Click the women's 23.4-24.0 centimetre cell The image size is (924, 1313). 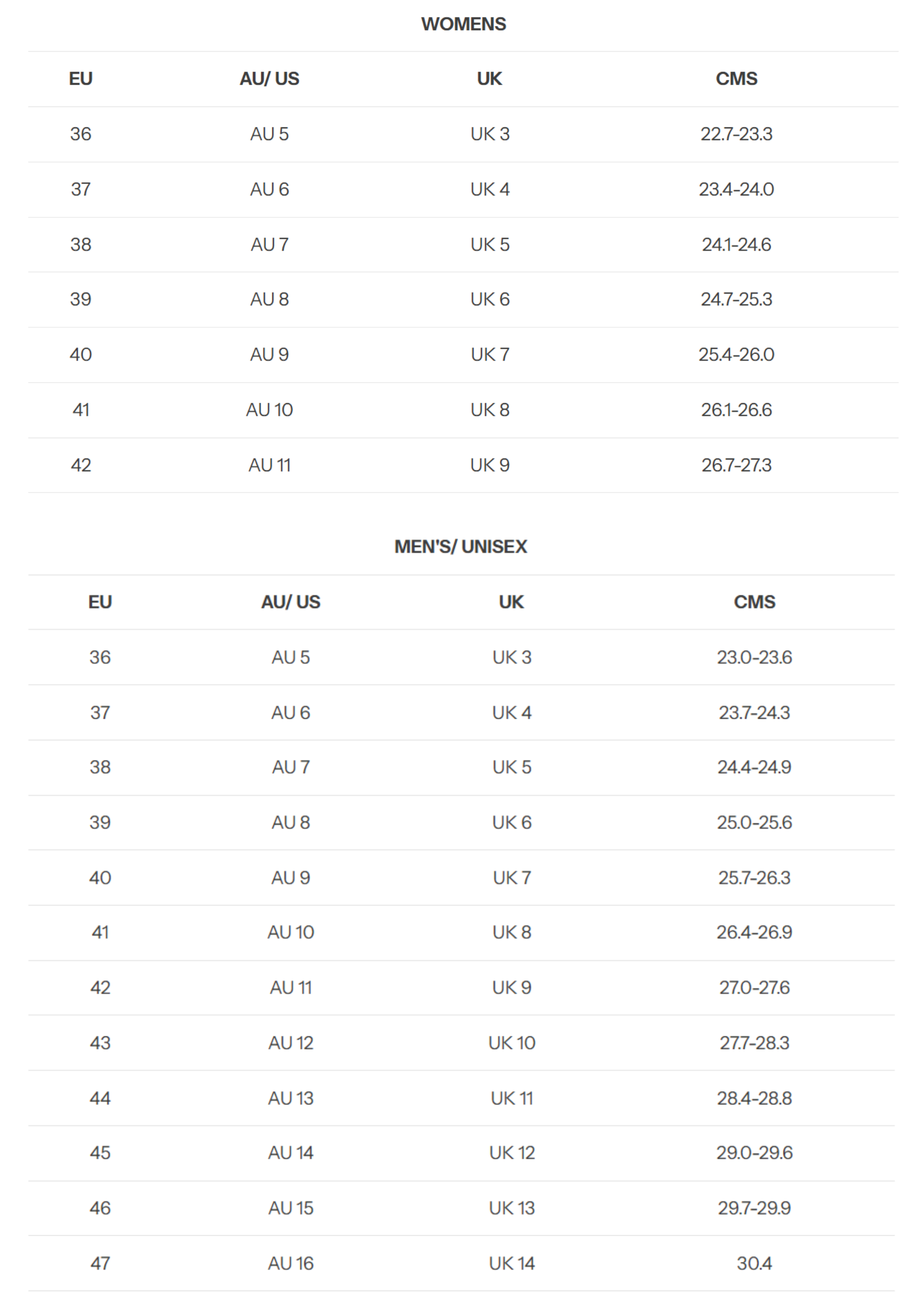point(736,189)
